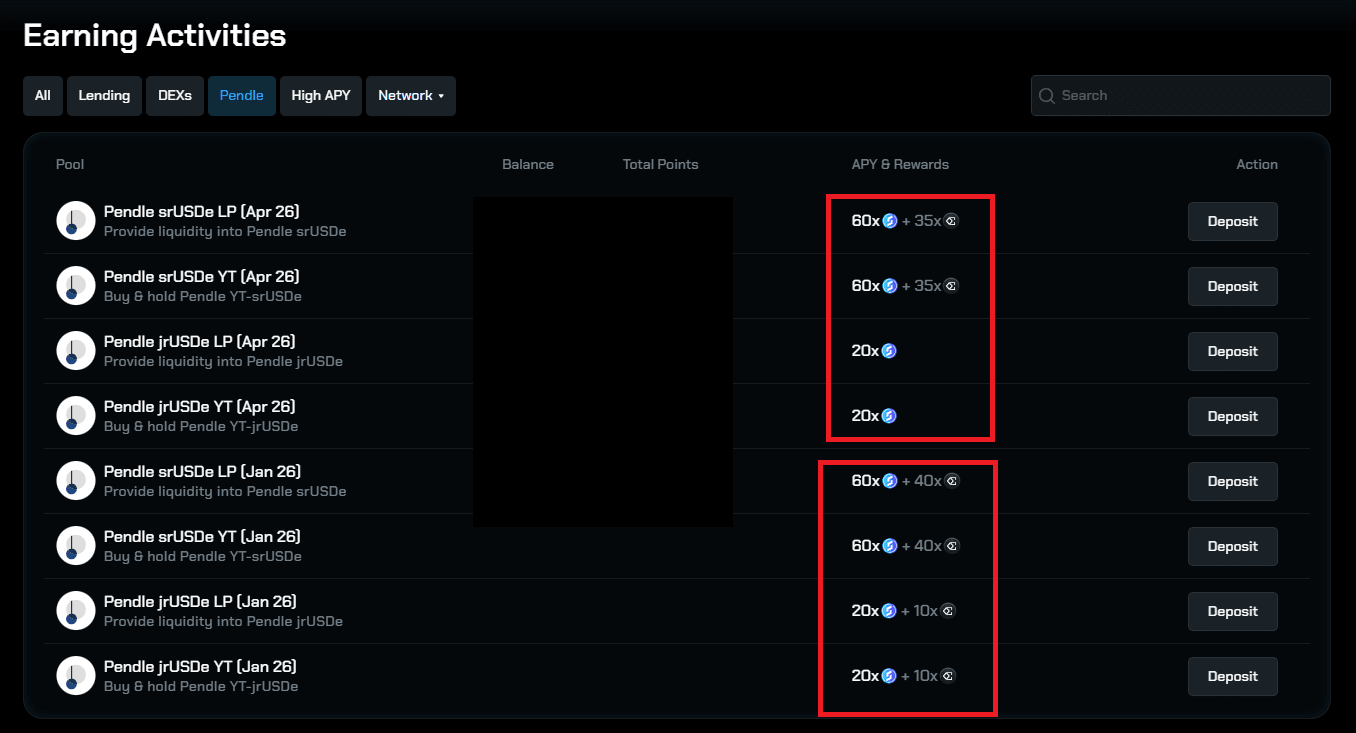Screen dimensions: 1356x733
Task: Click the blue 20x token icon for jrUSDe YT (Jan 26)
Action: click(x=889, y=676)
